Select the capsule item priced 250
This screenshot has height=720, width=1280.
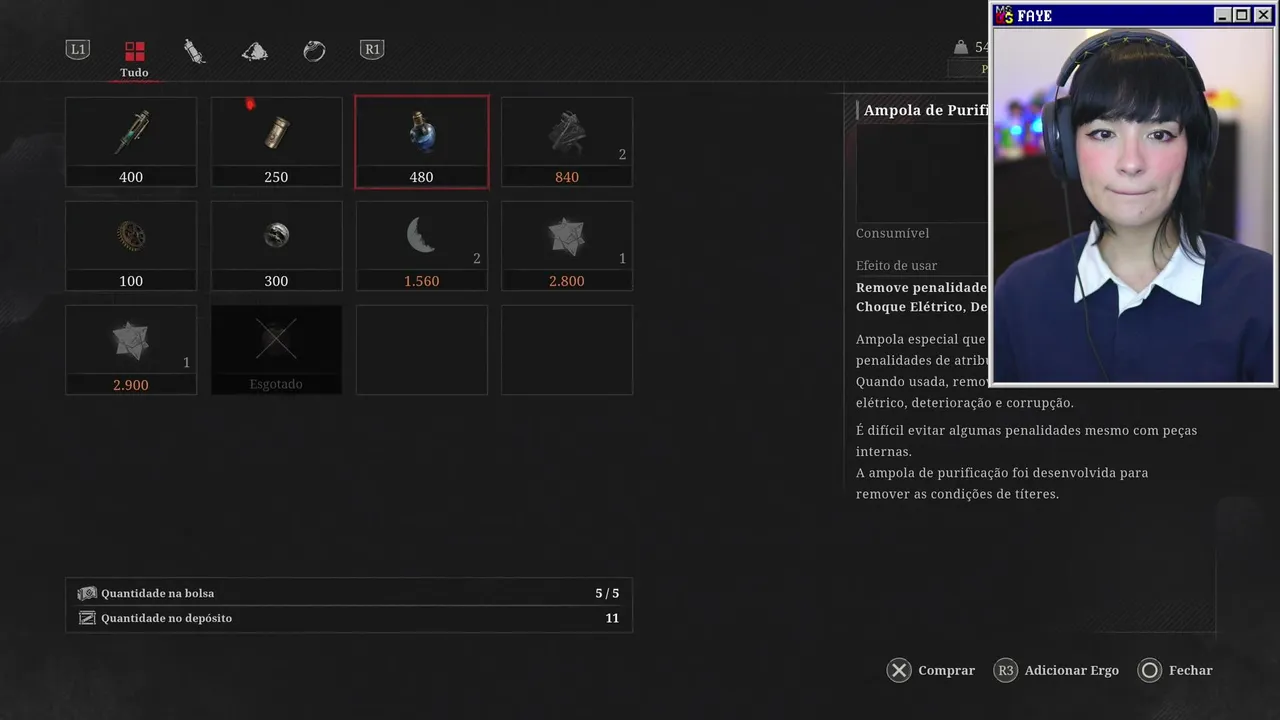(276, 142)
